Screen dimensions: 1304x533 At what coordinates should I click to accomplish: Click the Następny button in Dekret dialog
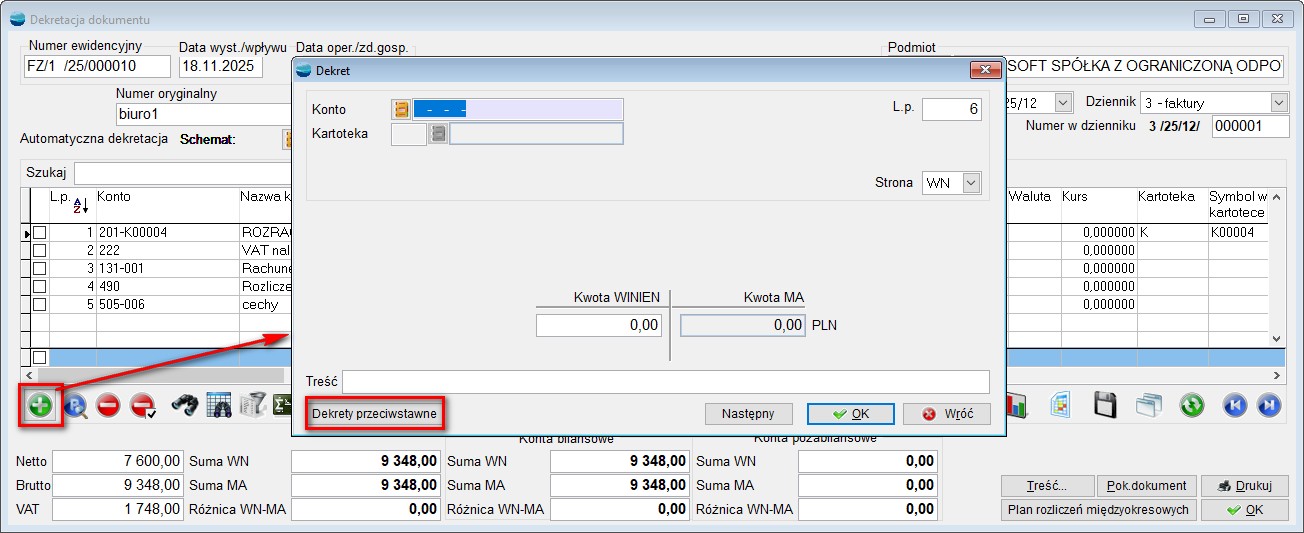click(x=748, y=414)
